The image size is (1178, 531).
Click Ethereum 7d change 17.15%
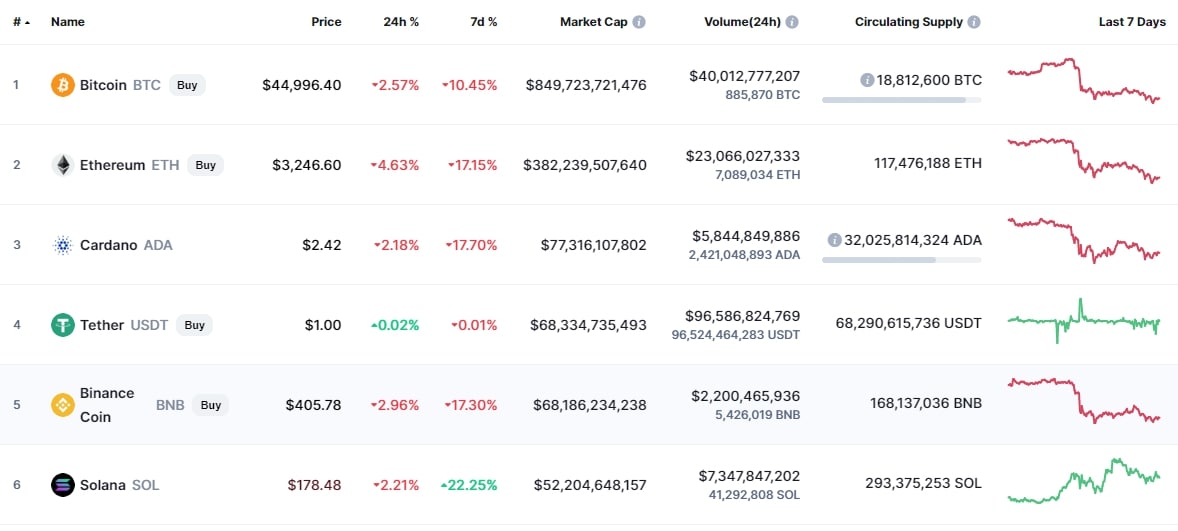(x=472, y=164)
